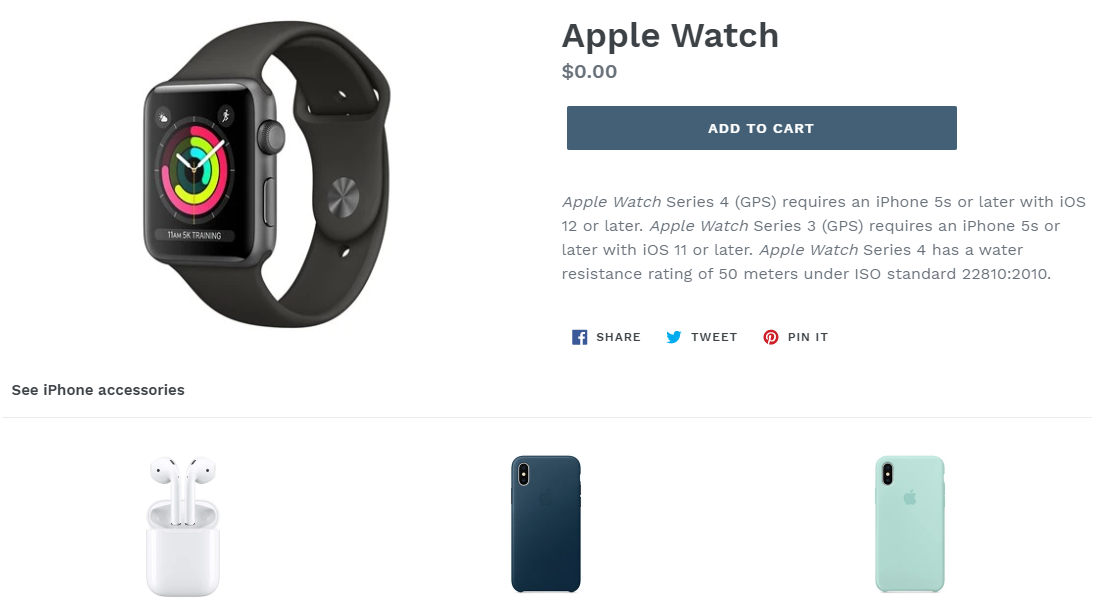Open the AirPods accessory thumbnail

[183, 526]
